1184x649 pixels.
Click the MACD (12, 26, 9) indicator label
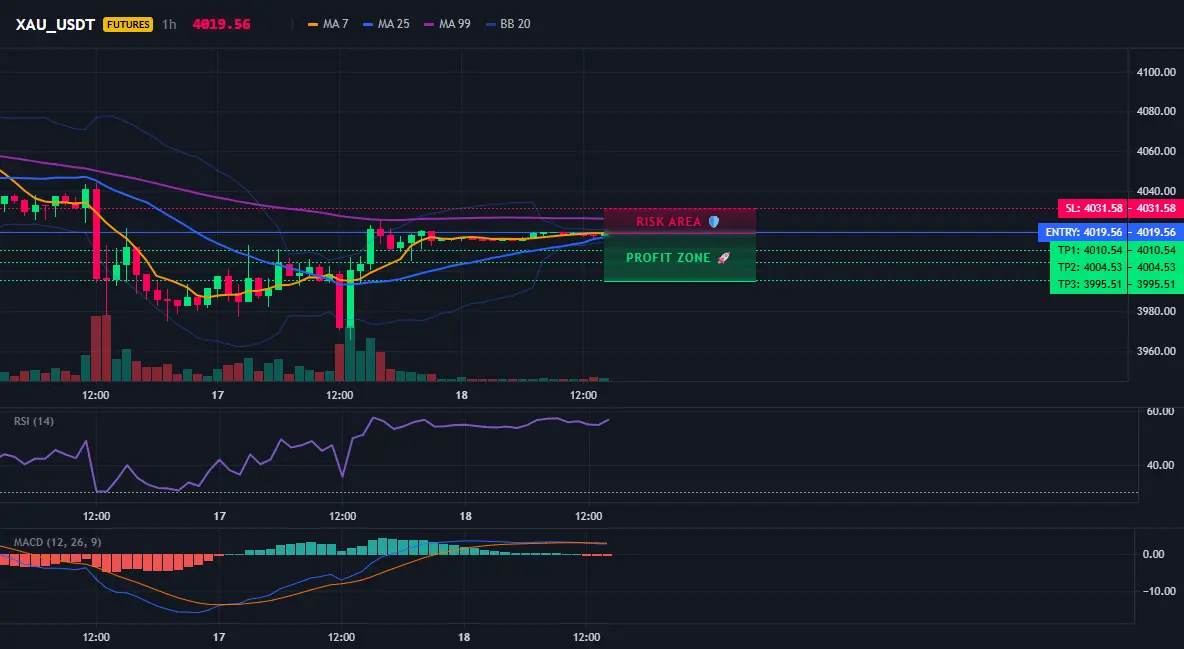[57, 542]
